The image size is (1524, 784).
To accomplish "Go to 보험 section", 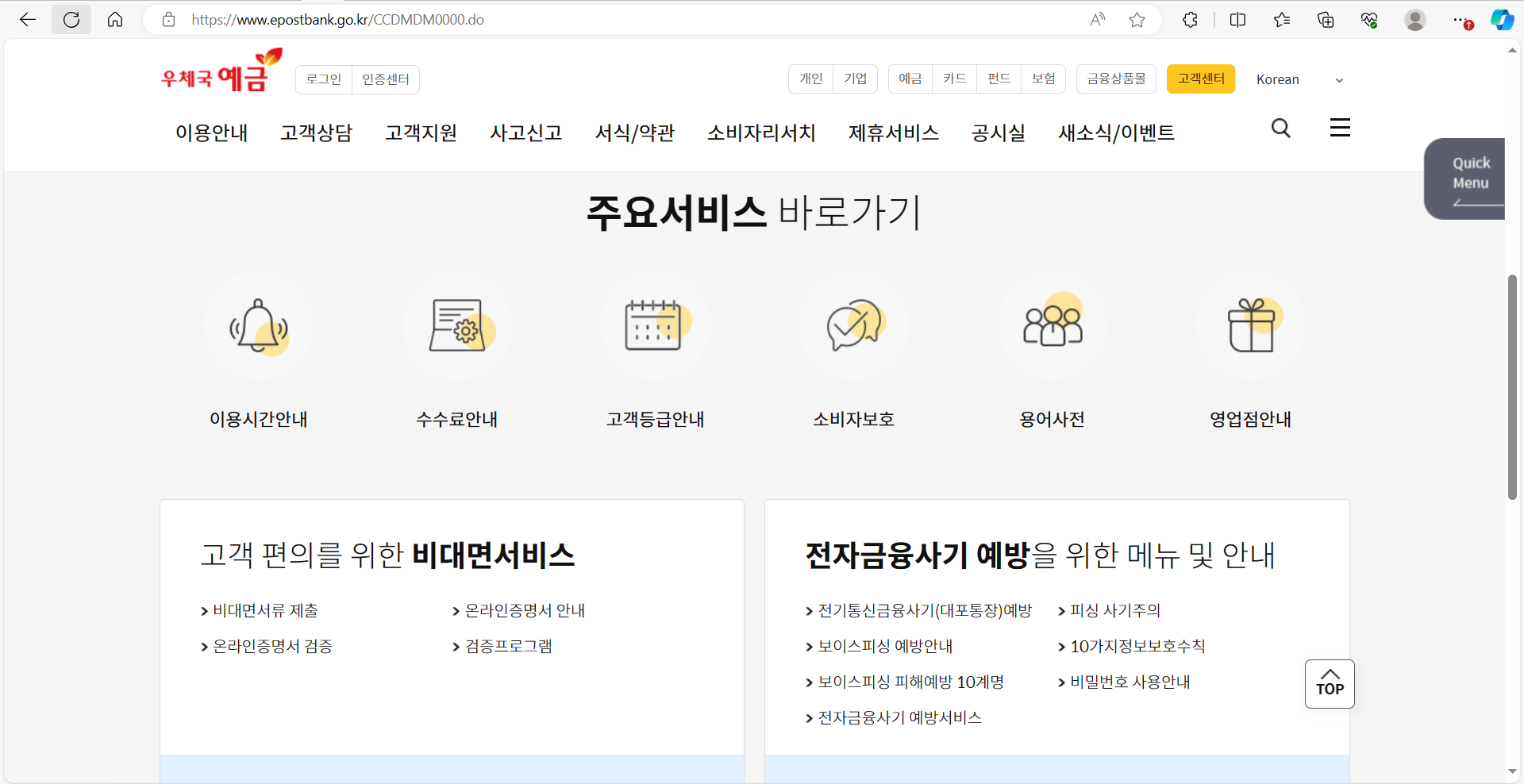I will tap(1044, 79).
